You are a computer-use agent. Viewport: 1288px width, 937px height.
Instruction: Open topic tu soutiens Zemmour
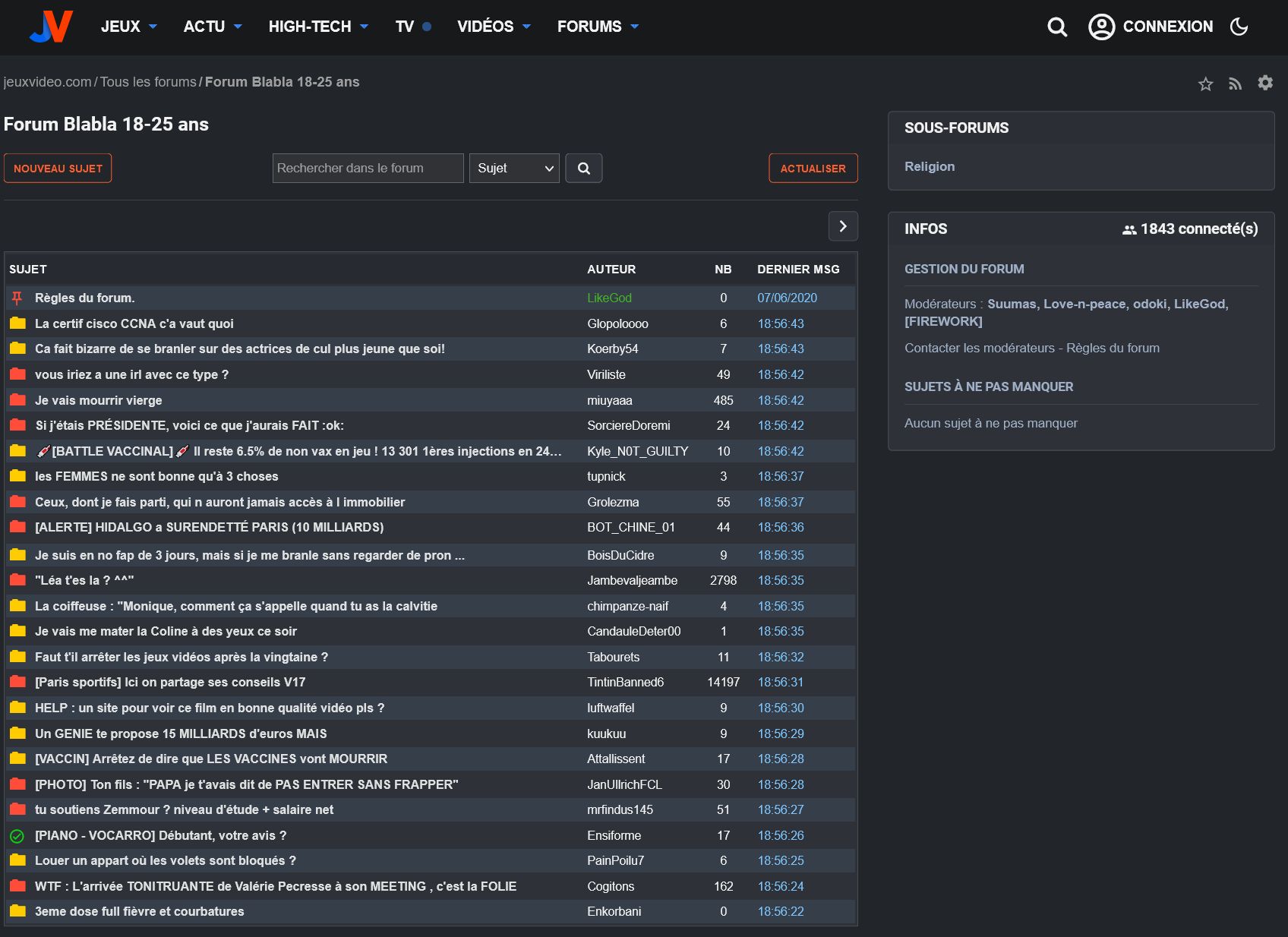185,809
